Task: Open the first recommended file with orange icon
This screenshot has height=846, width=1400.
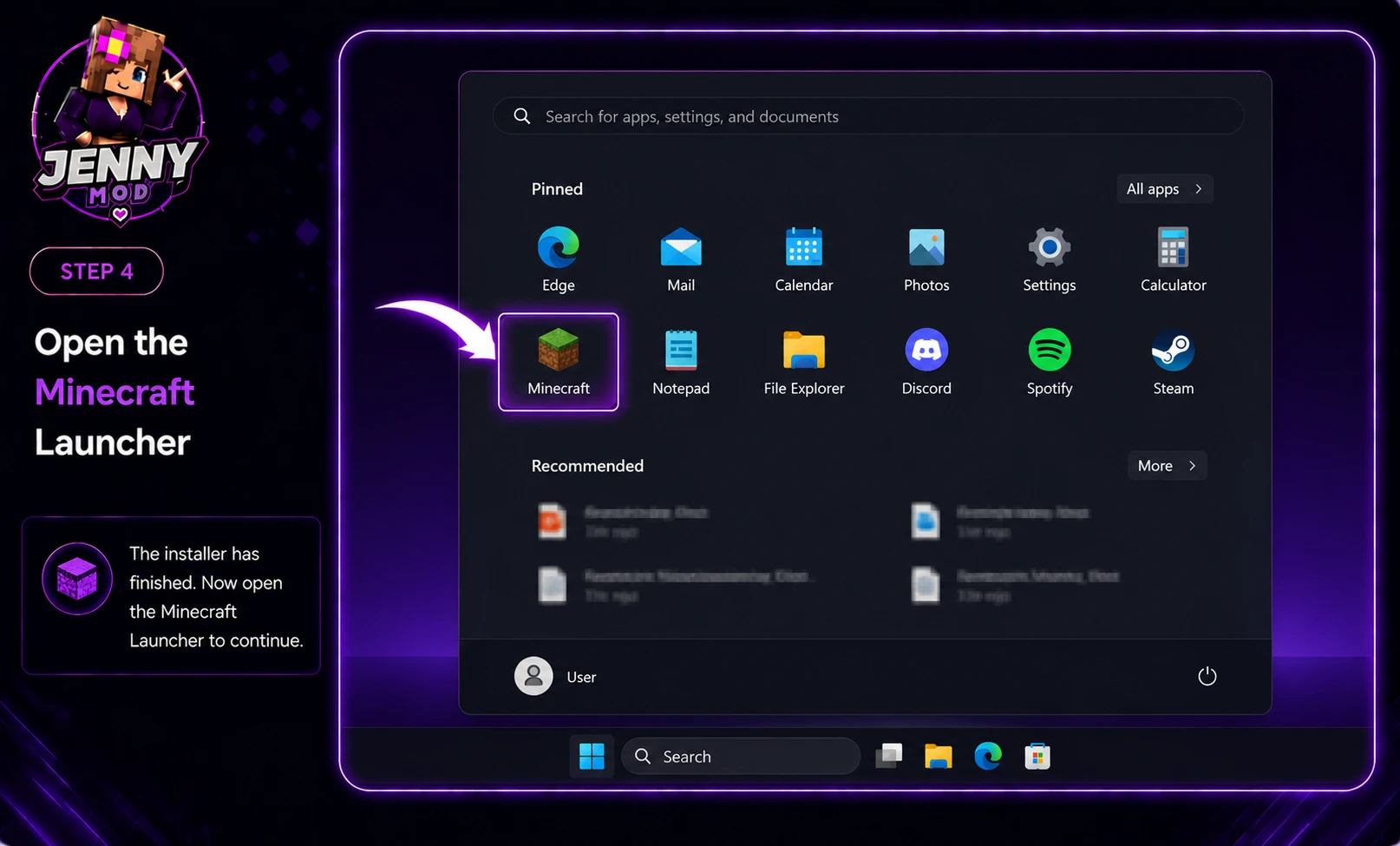Action: pyautogui.click(x=625, y=521)
